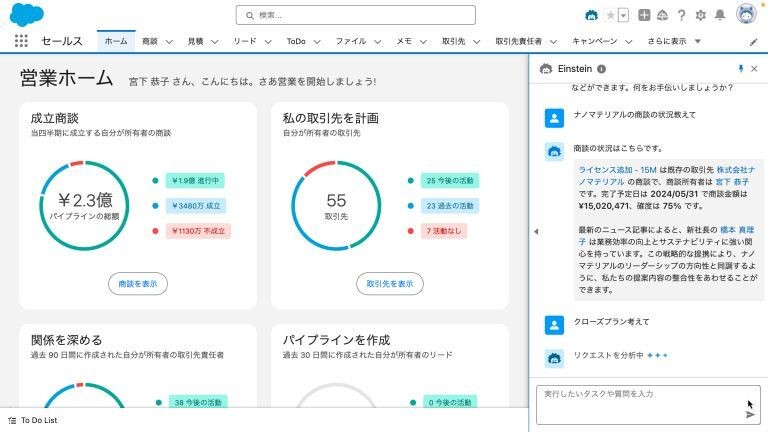Click the ¥2.3億 pipeline donut chart
The height and width of the screenshot is (432, 768).
point(84,206)
